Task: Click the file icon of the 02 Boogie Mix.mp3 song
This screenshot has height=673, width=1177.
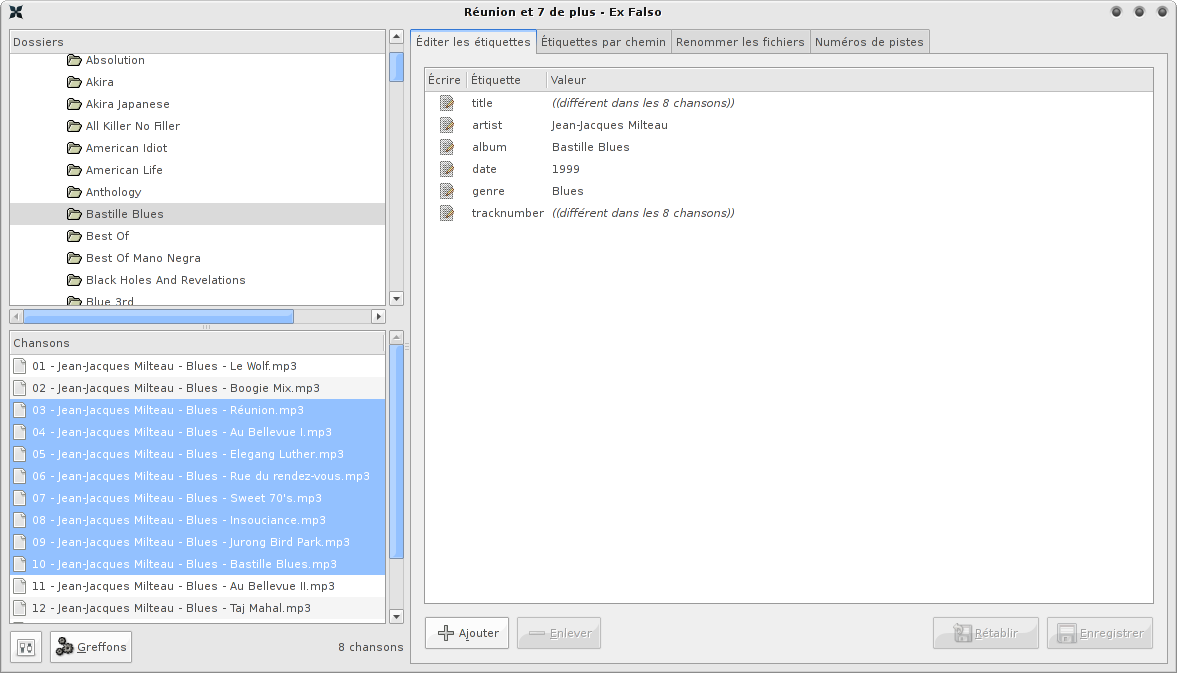Action: [x=20, y=388]
